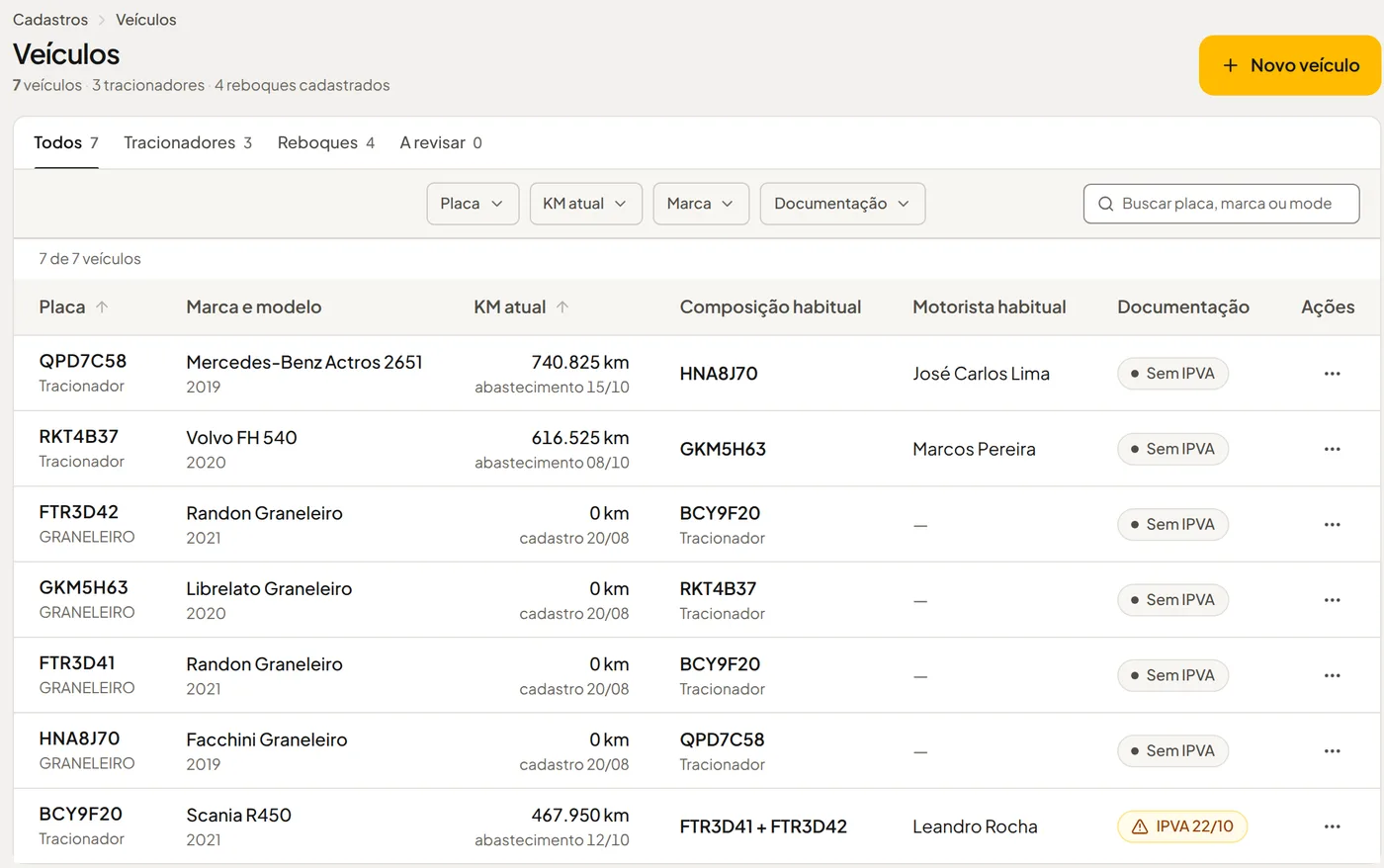
Task: Click composition FTR3D41 + FTR3D42
Action: (763, 826)
